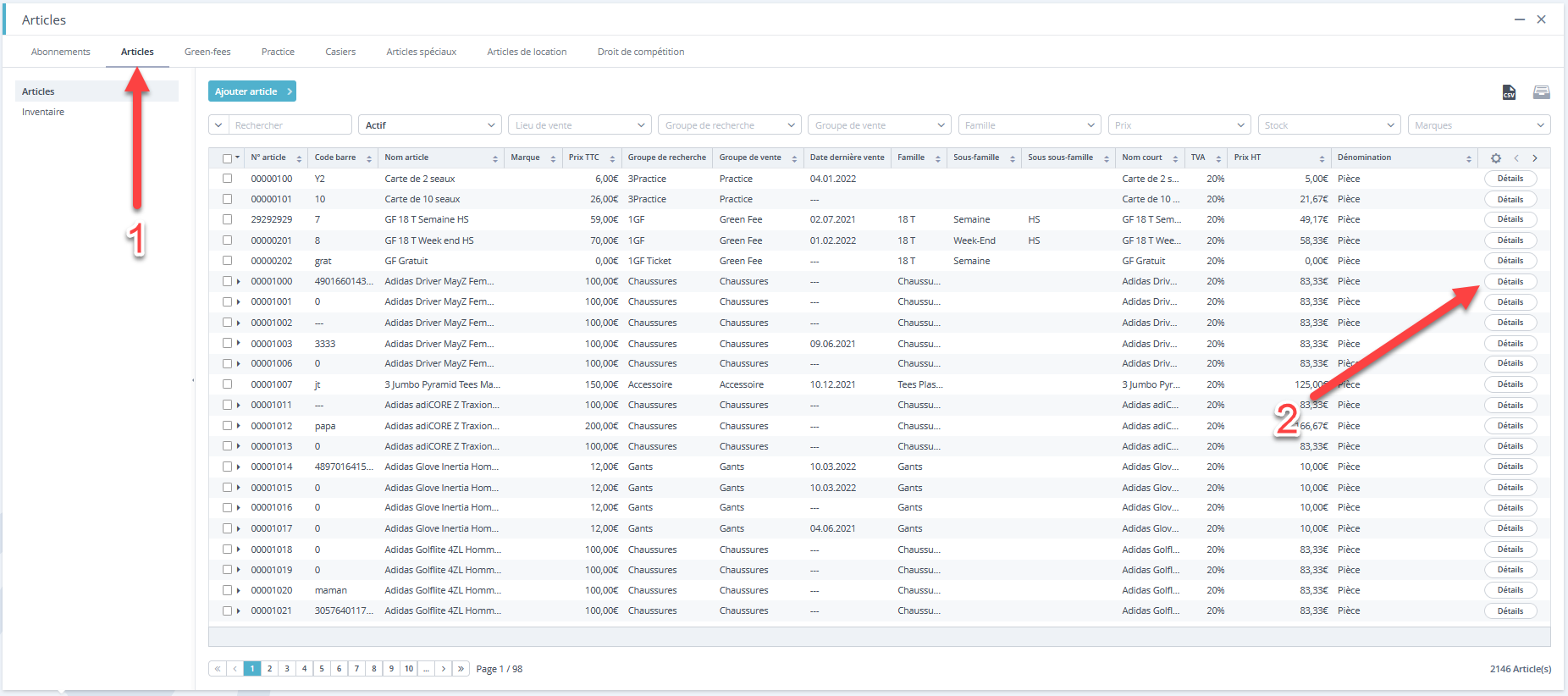This screenshot has height=696, width=1568.
Task: Switch to the Green-fees tab
Action: 207,52
